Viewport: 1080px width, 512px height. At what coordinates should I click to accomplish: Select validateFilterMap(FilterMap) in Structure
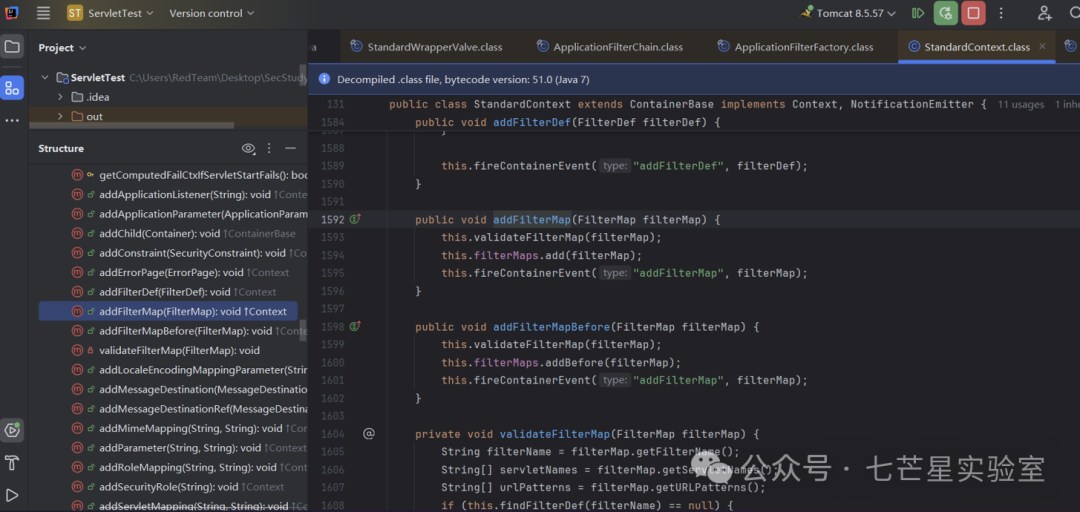click(165, 350)
